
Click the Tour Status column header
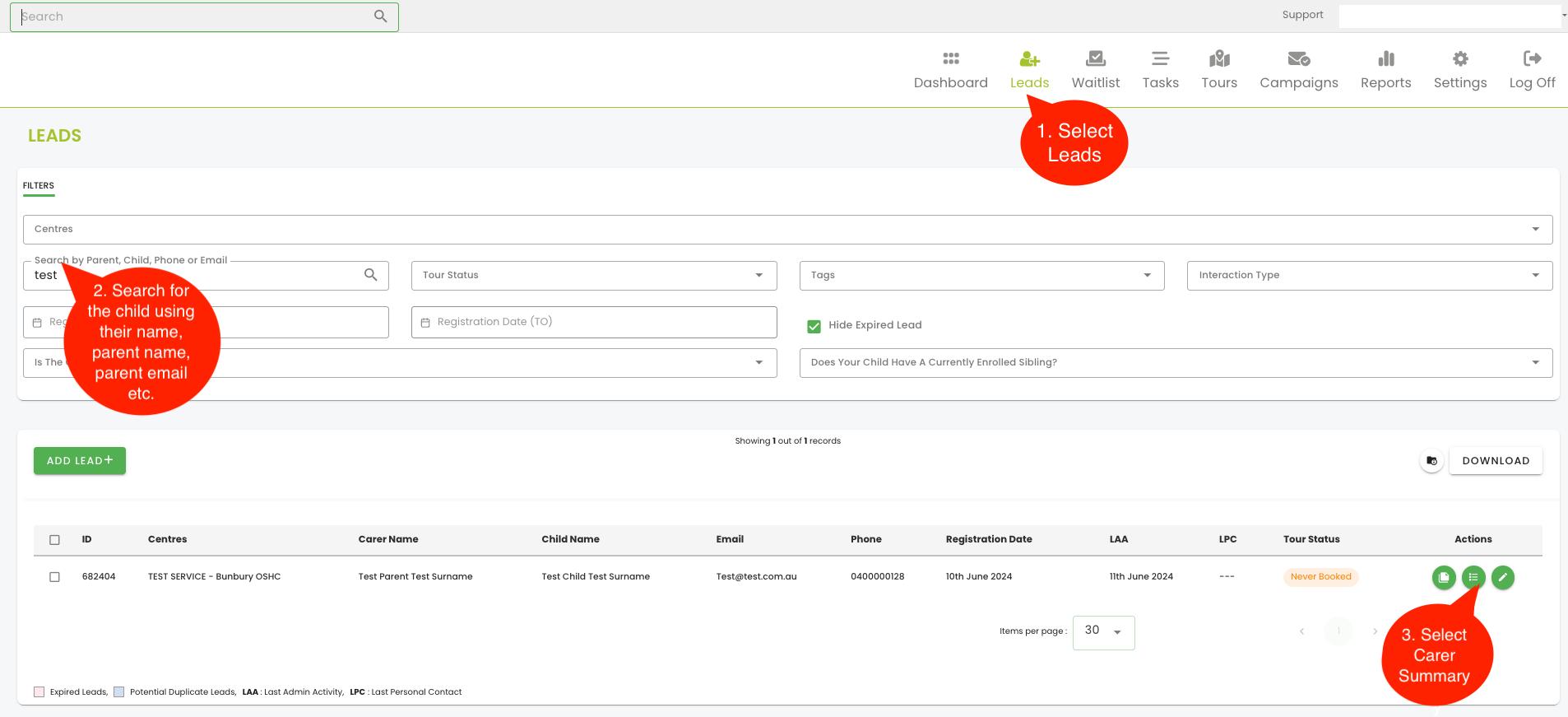click(1311, 540)
